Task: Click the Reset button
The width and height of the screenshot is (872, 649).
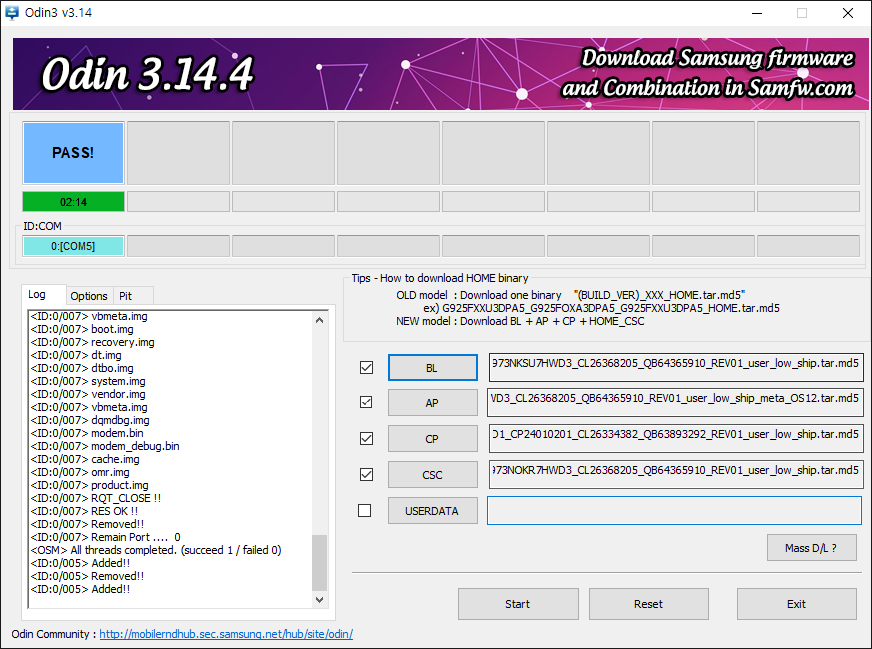Action: point(648,604)
